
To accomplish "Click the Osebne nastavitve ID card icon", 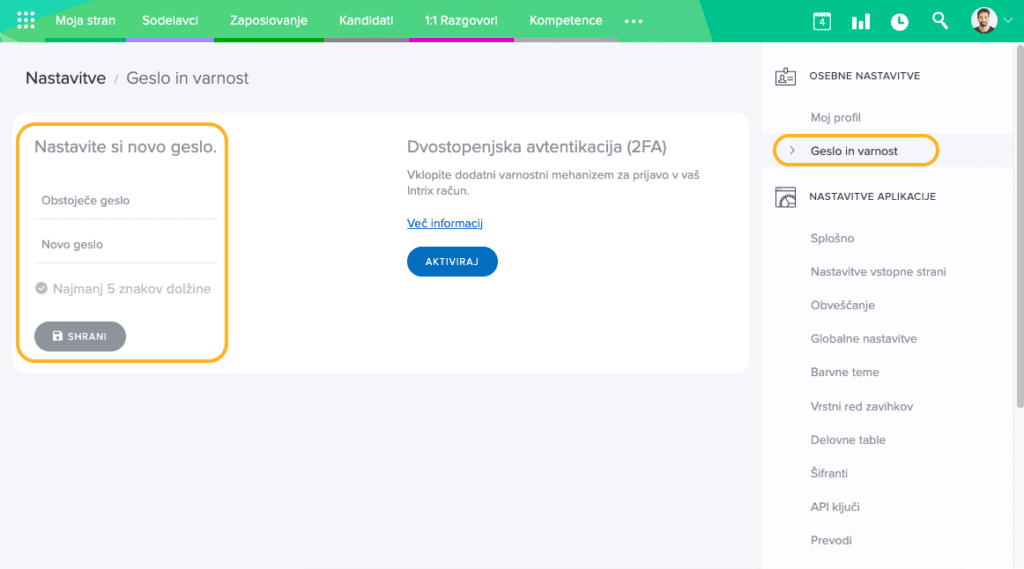I will 786,76.
